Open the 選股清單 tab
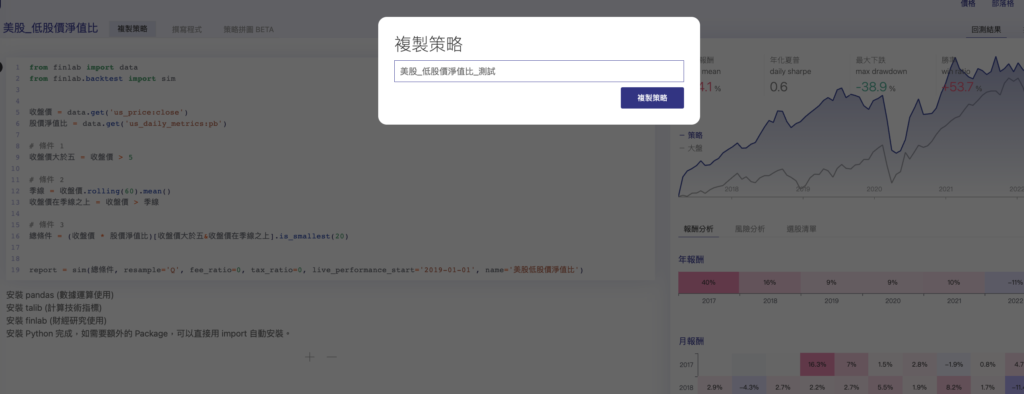This screenshot has width=1024, height=394. point(801,229)
